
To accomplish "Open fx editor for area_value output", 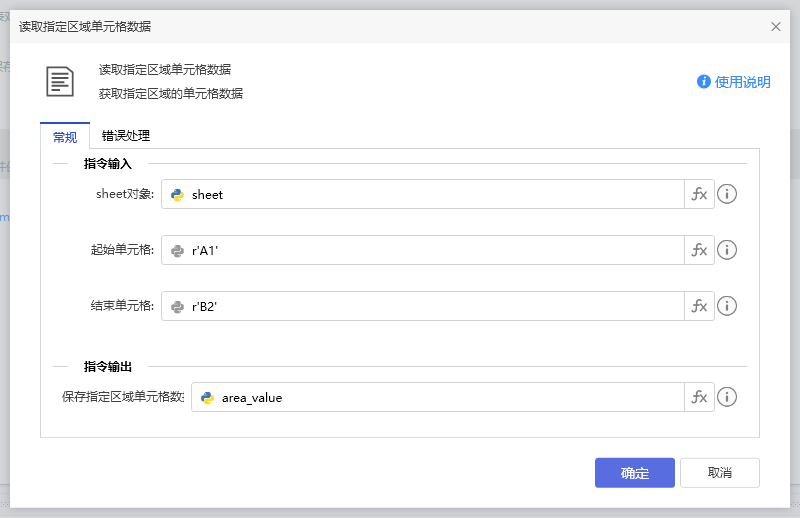I will click(699, 397).
